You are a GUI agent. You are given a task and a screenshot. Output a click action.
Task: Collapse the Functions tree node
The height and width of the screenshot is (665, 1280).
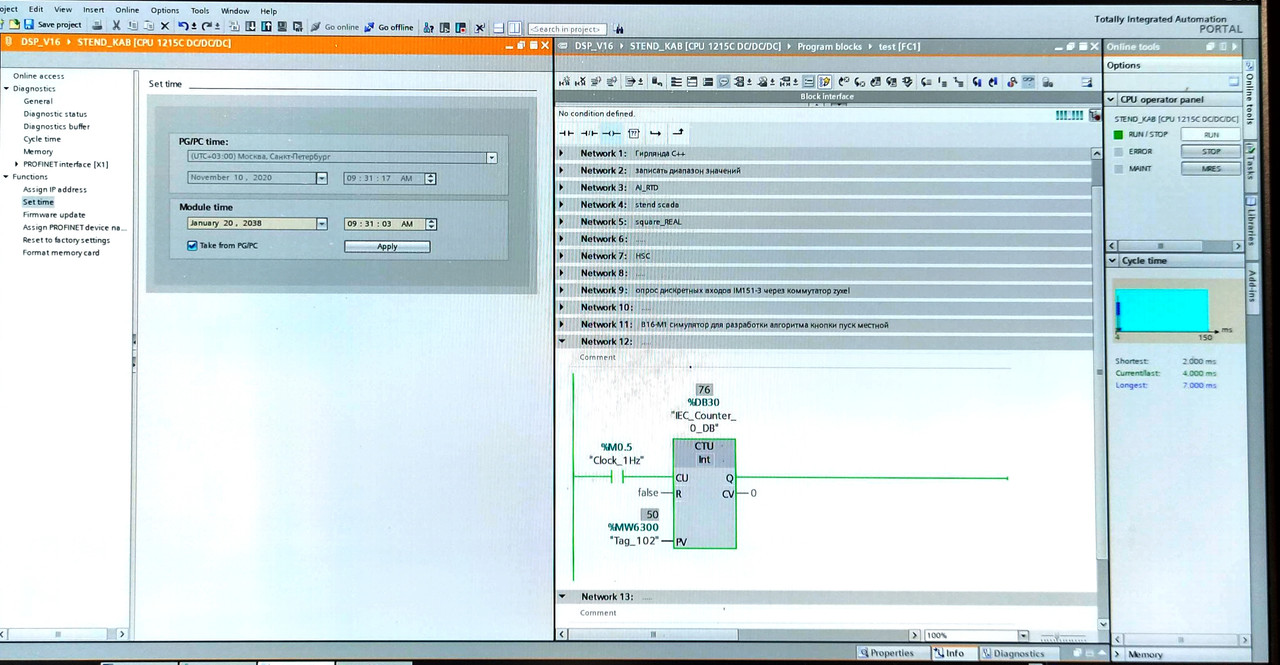click(5, 177)
